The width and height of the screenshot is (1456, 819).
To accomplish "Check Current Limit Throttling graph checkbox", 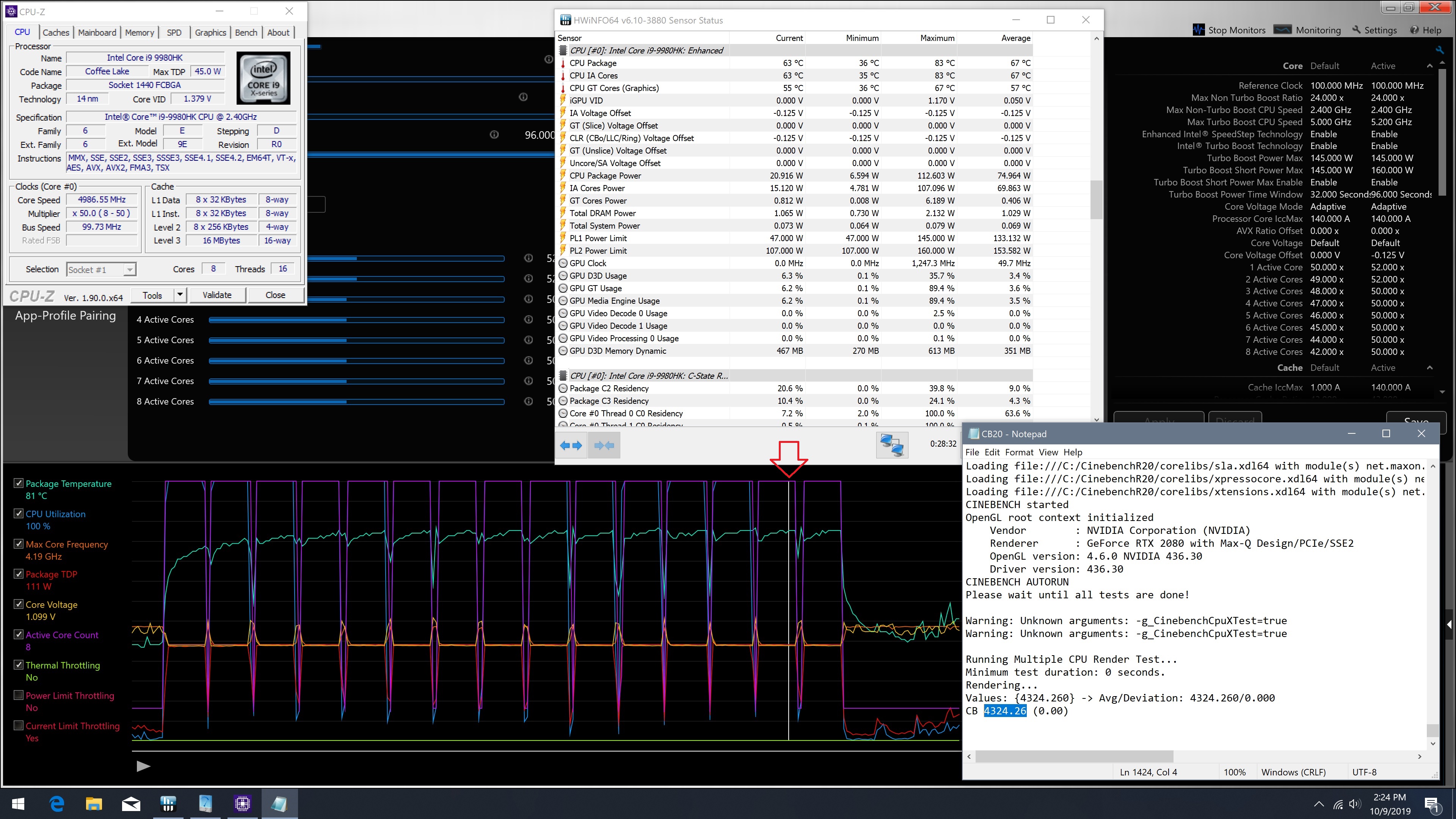I will (19, 726).
